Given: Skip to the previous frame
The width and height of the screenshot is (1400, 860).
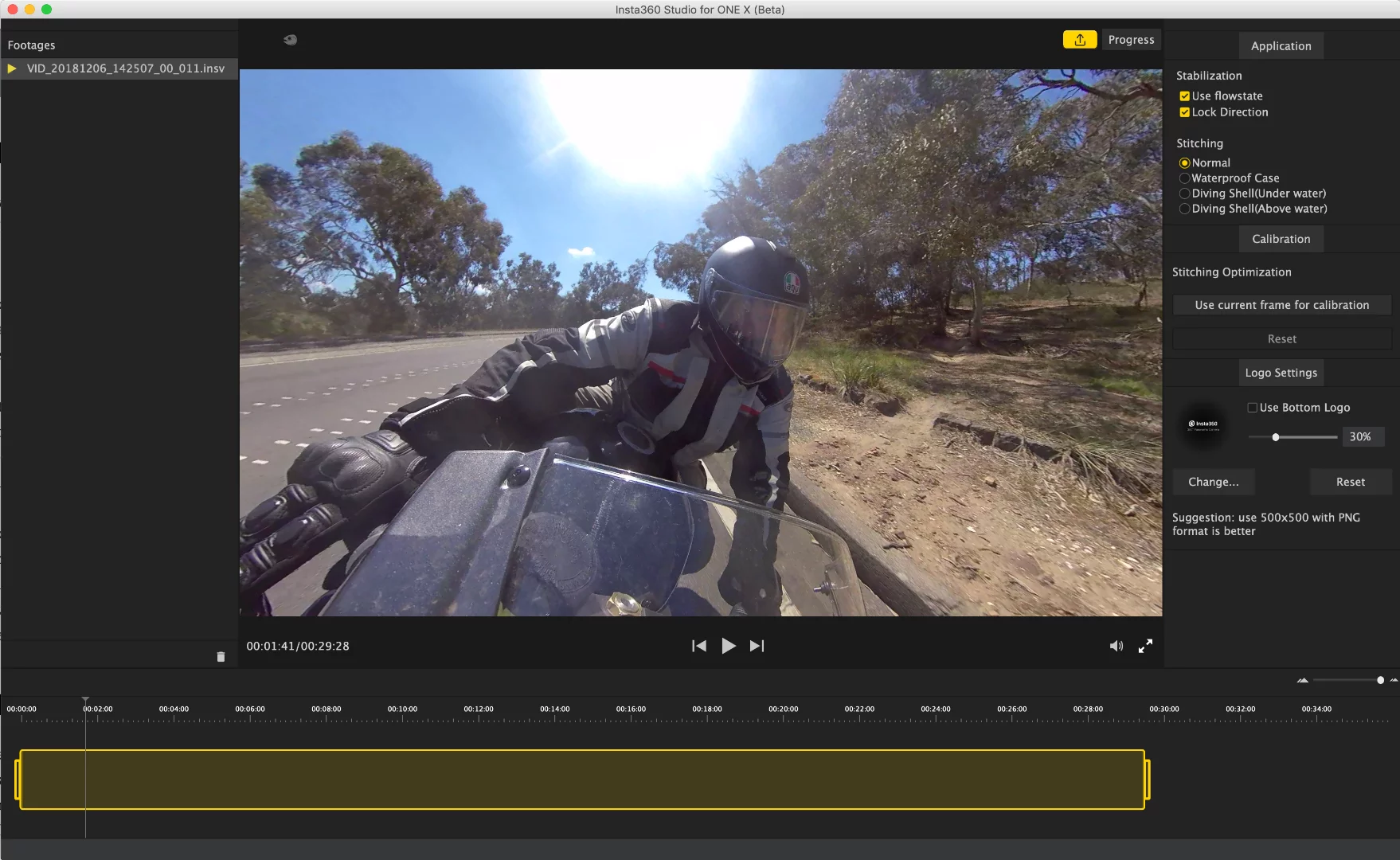Looking at the screenshot, I should click(698, 646).
